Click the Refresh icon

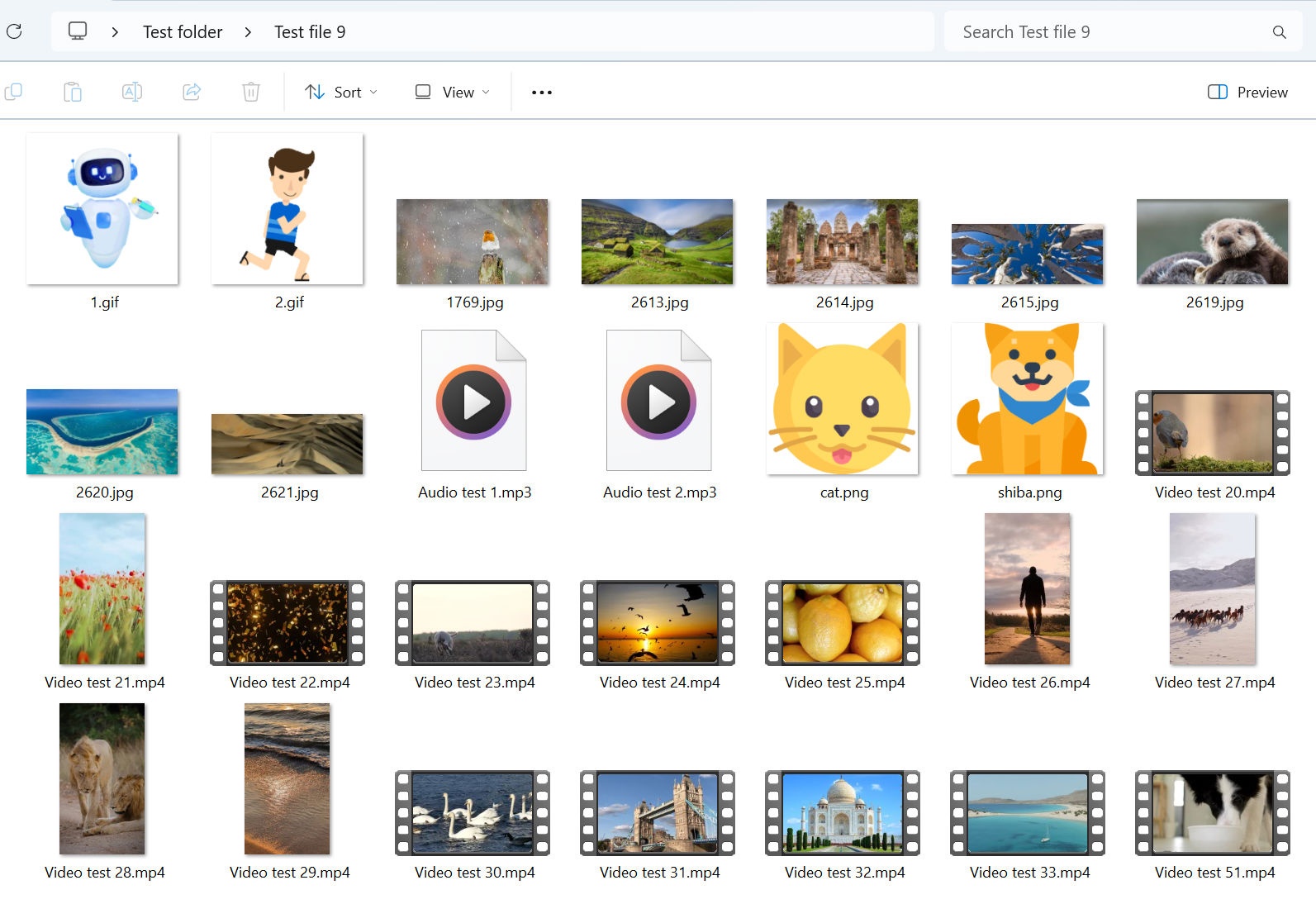[x=14, y=32]
